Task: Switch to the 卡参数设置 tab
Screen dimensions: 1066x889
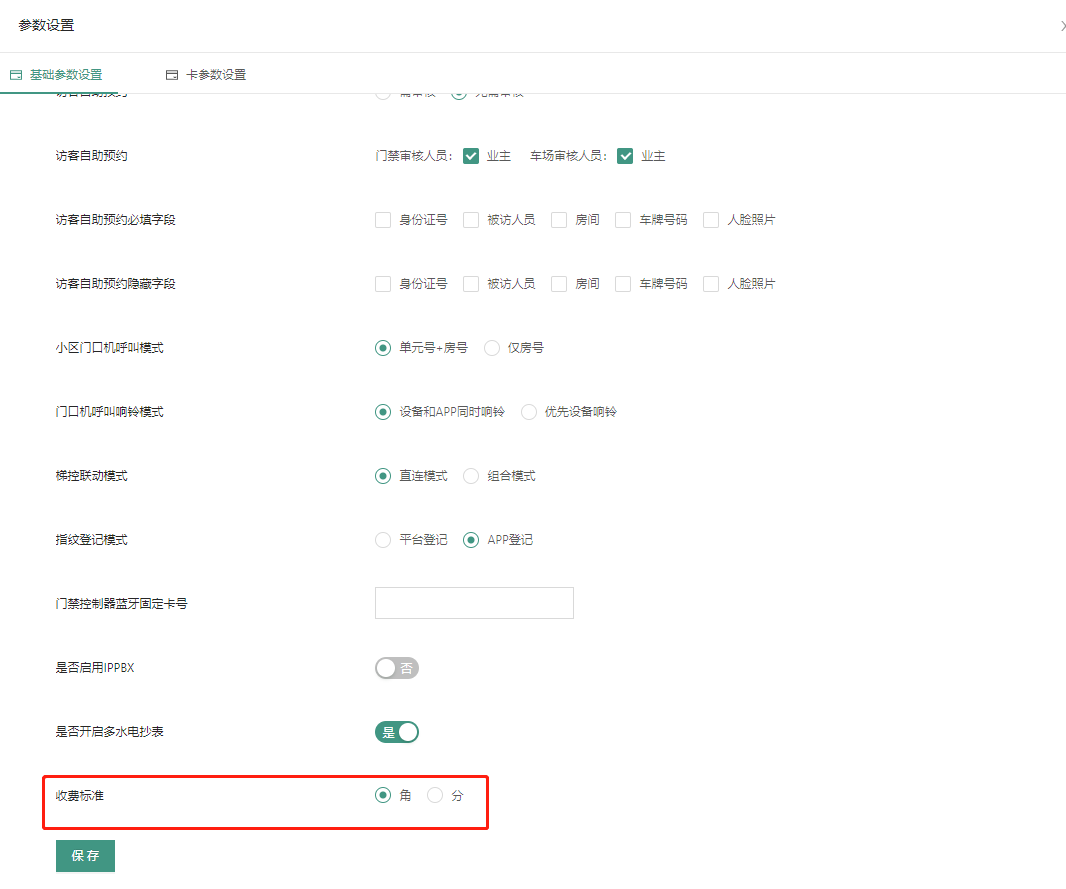Action: (206, 75)
